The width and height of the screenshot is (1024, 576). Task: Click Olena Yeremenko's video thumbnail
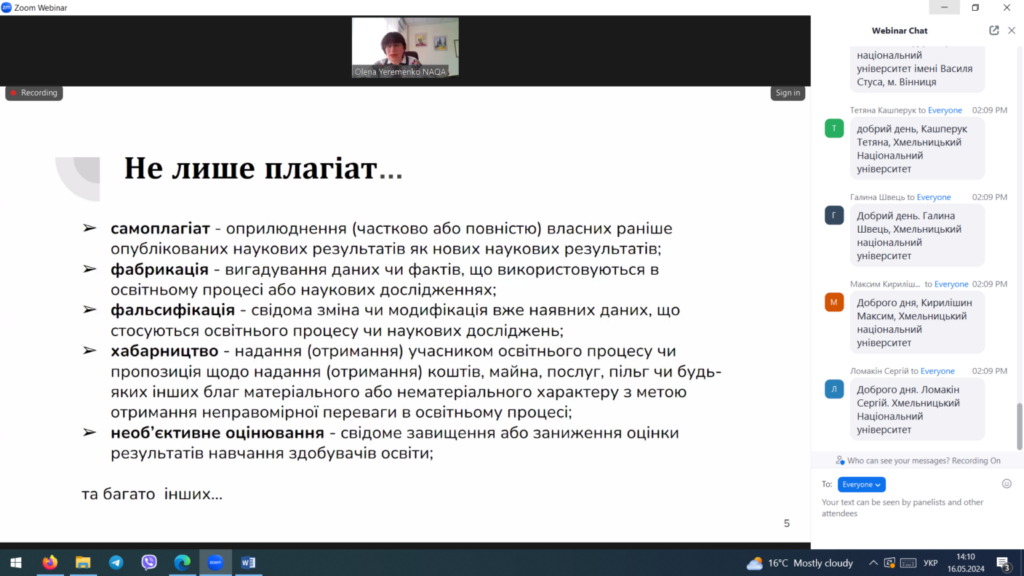tap(405, 47)
